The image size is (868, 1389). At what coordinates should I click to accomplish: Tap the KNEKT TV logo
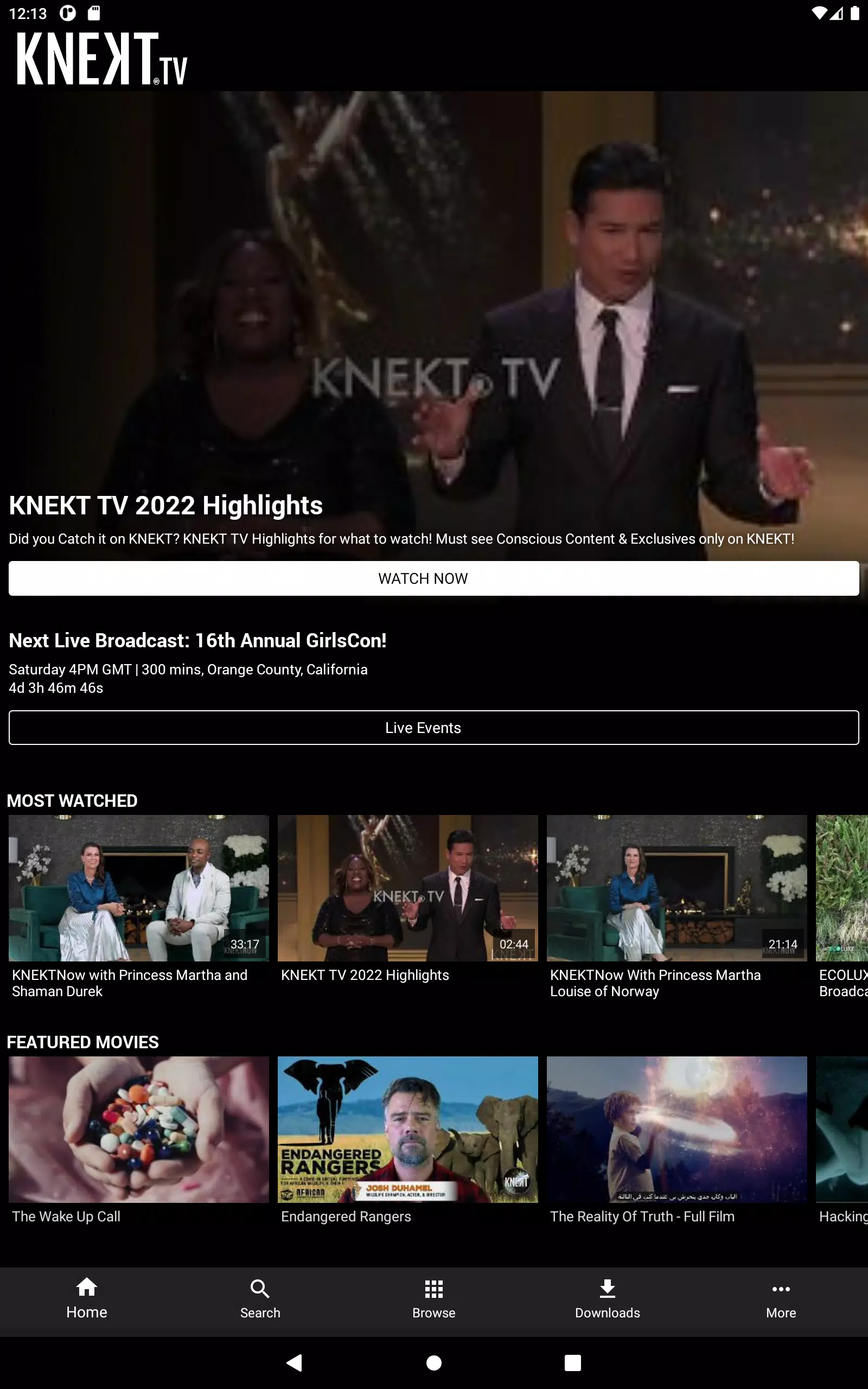click(102, 59)
